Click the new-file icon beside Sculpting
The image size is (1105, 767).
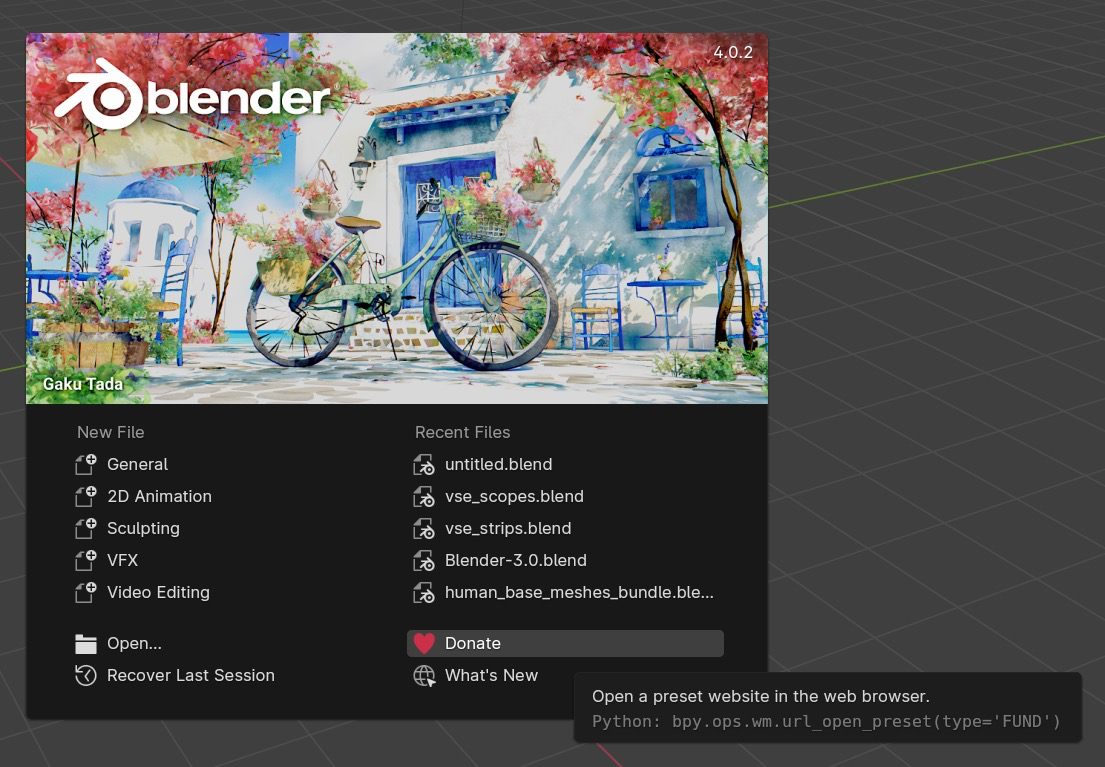tap(85, 529)
